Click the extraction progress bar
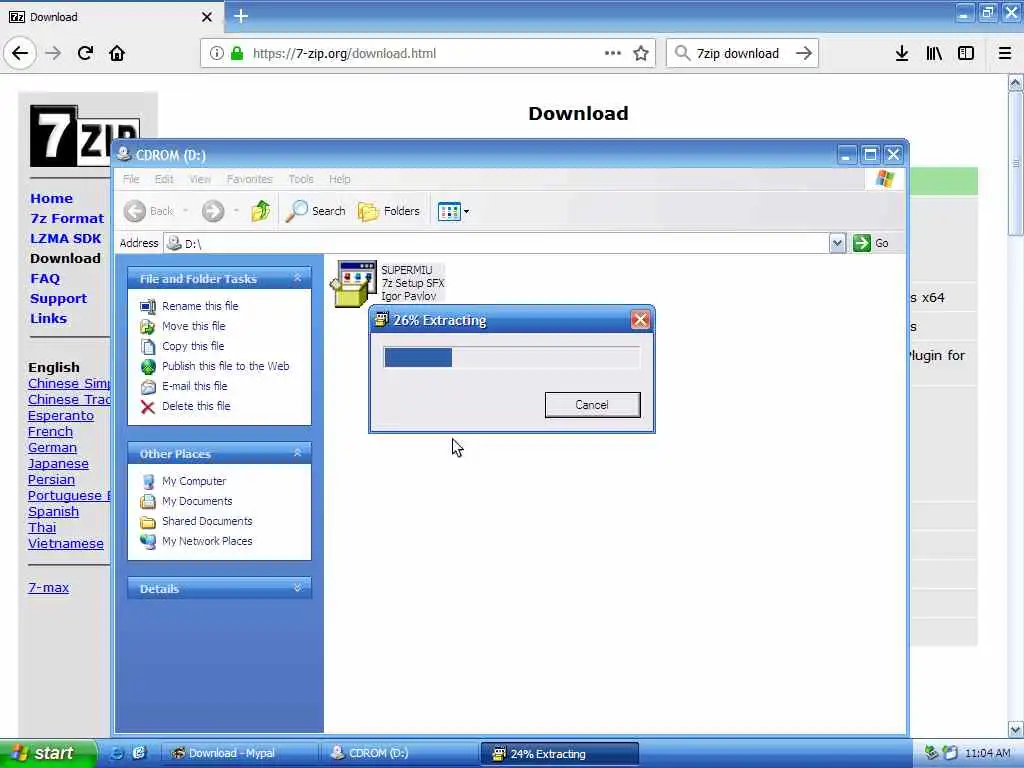This screenshot has width=1024, height=768. click(511, 357)
